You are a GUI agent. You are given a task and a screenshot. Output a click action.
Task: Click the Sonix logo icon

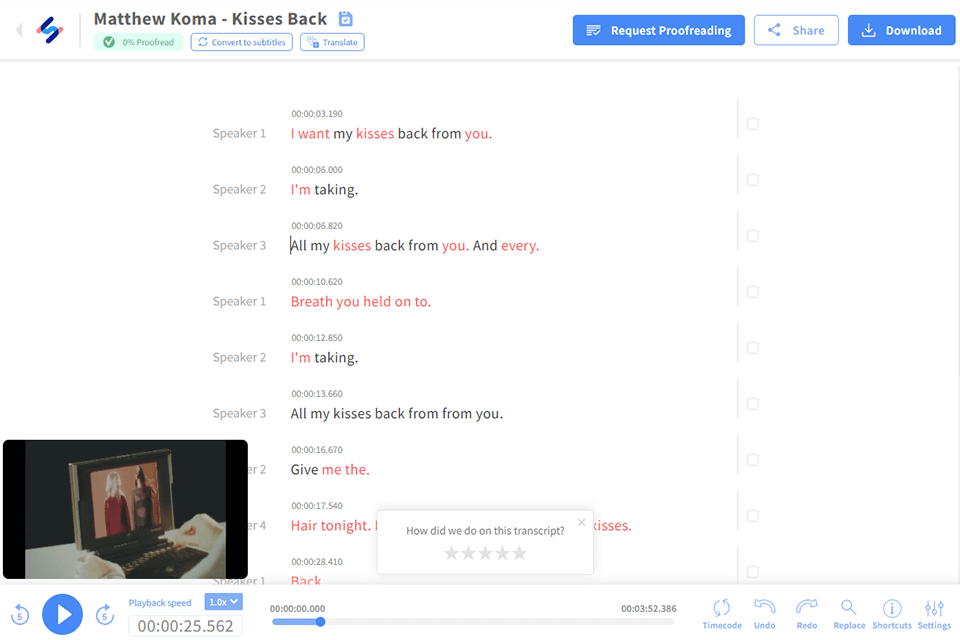[x=50, y=29]
